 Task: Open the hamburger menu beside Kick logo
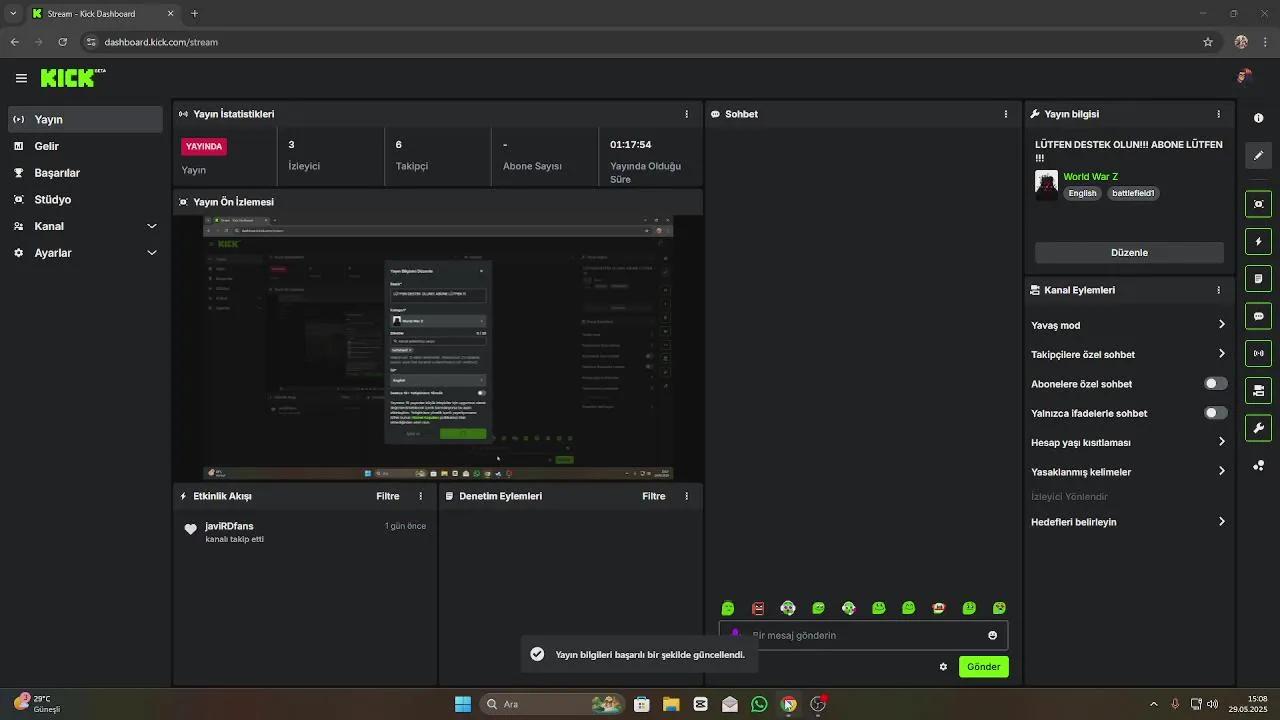[x=21, y=78]
